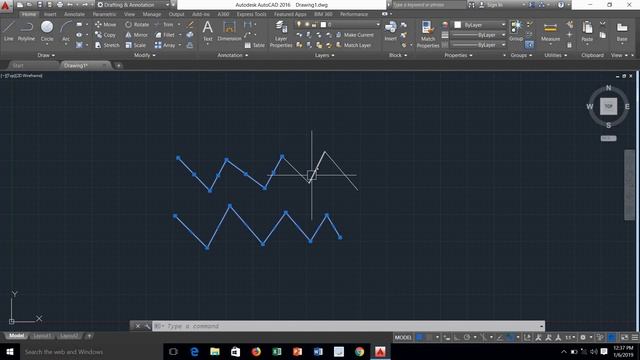
Task: Click the Mirror tool
Action: 136,35
